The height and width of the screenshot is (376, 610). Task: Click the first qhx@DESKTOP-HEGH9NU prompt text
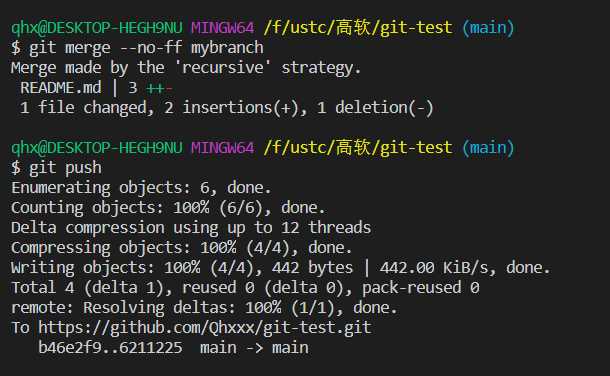[96, 28]
